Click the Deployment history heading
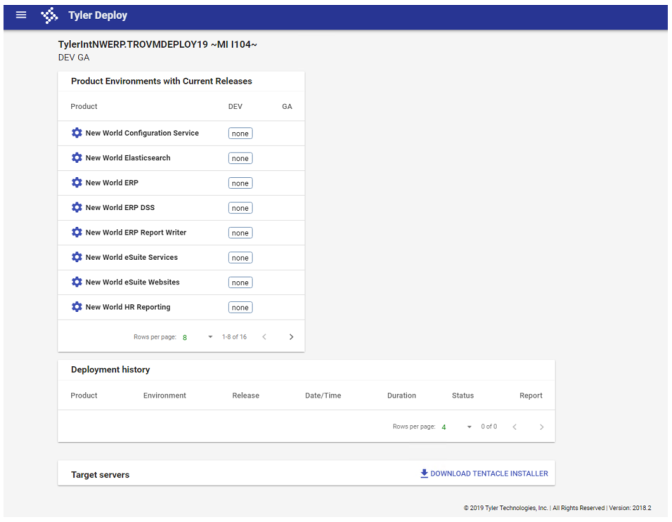 click(x=111, y=369)
